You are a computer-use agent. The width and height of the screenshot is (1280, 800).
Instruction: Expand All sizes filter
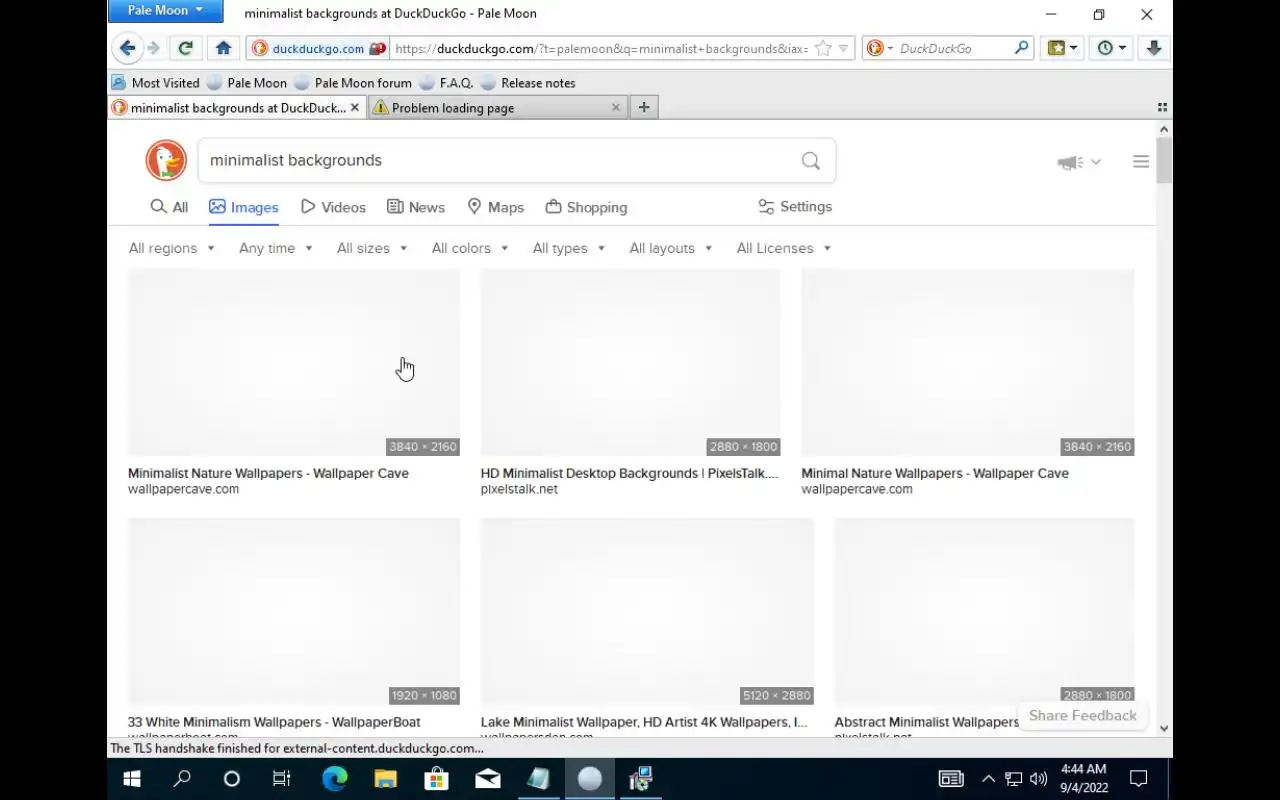coord(371,248)
